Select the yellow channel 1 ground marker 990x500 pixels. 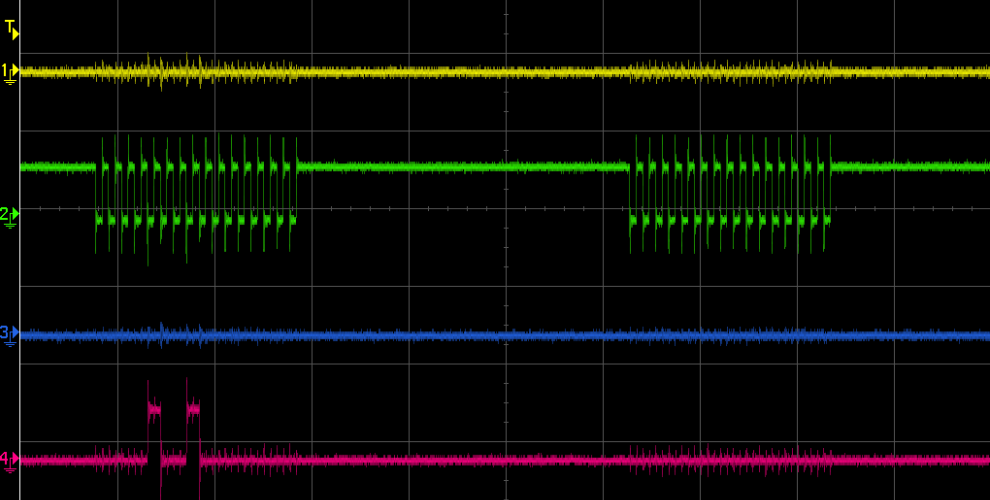(10, 73)
